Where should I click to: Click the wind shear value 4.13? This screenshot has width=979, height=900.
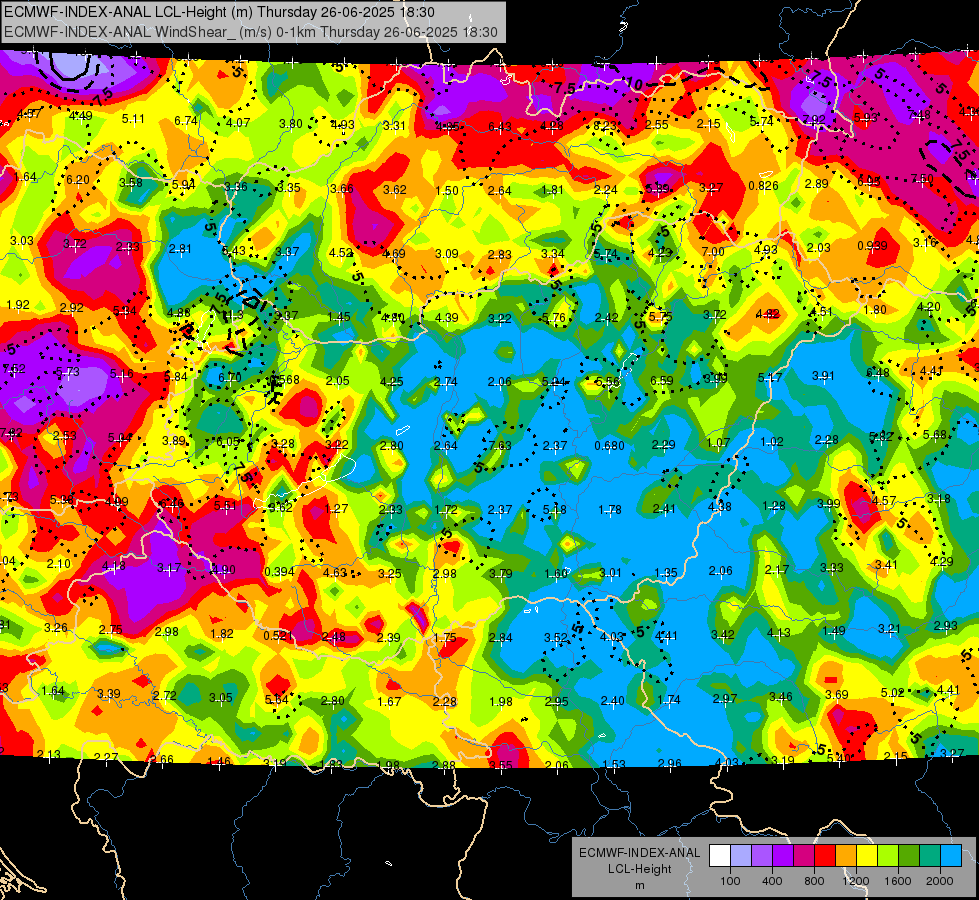click(778, 633)
